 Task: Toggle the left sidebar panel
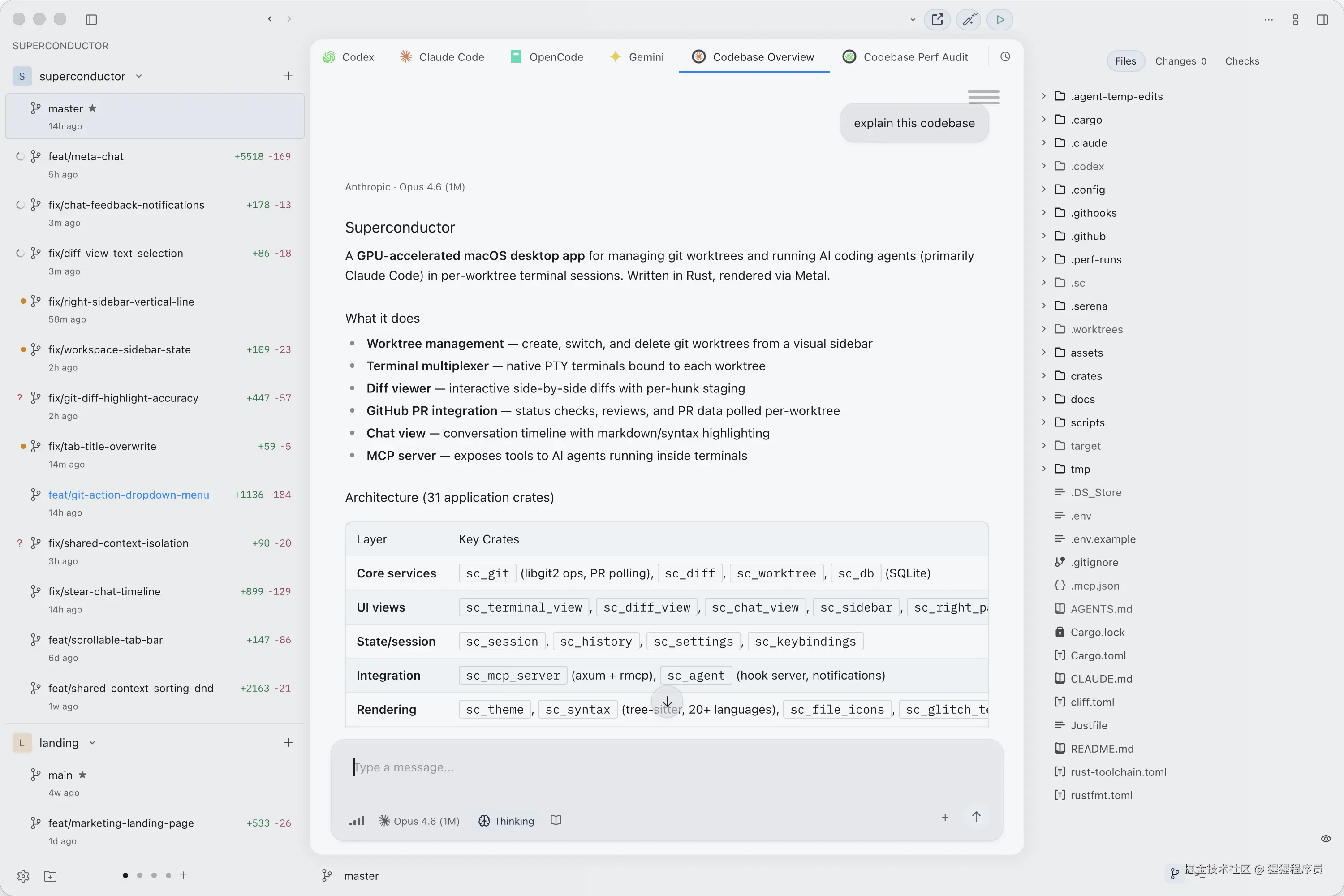(x=91, y=19)
